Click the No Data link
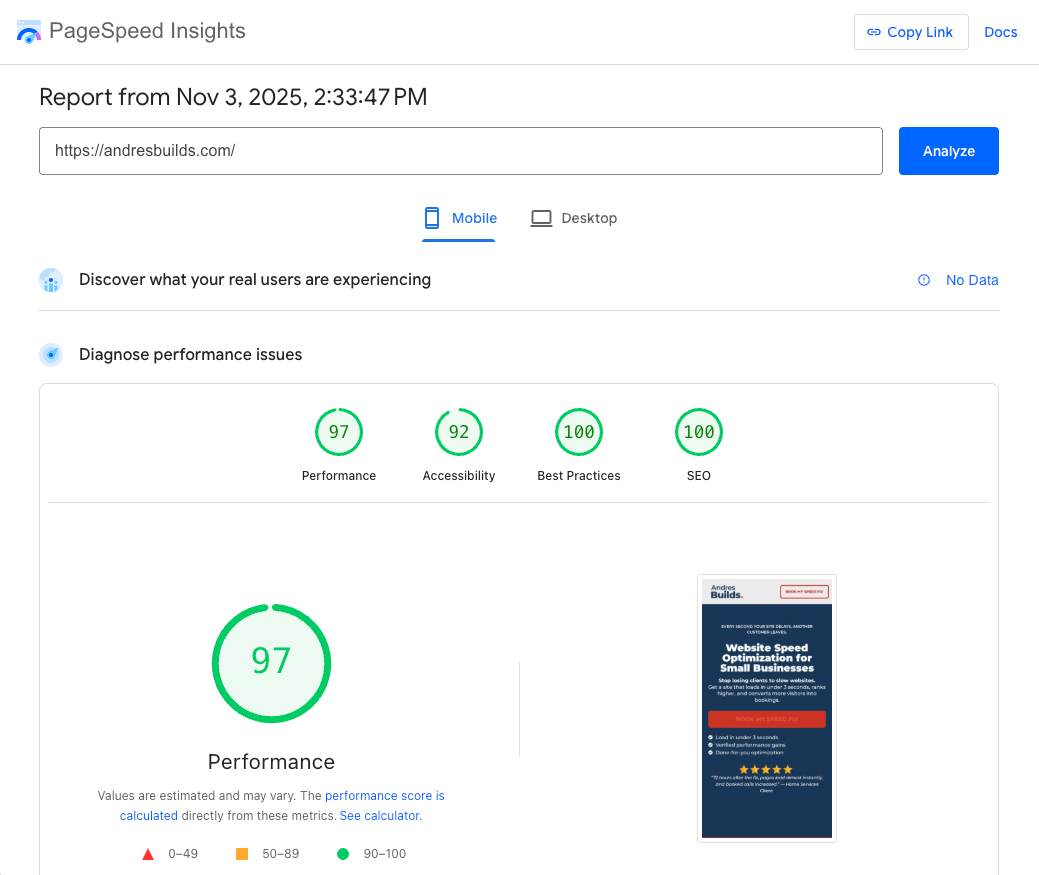The width and height of the screenshot is (1039, 875). (x=972, y=280)
